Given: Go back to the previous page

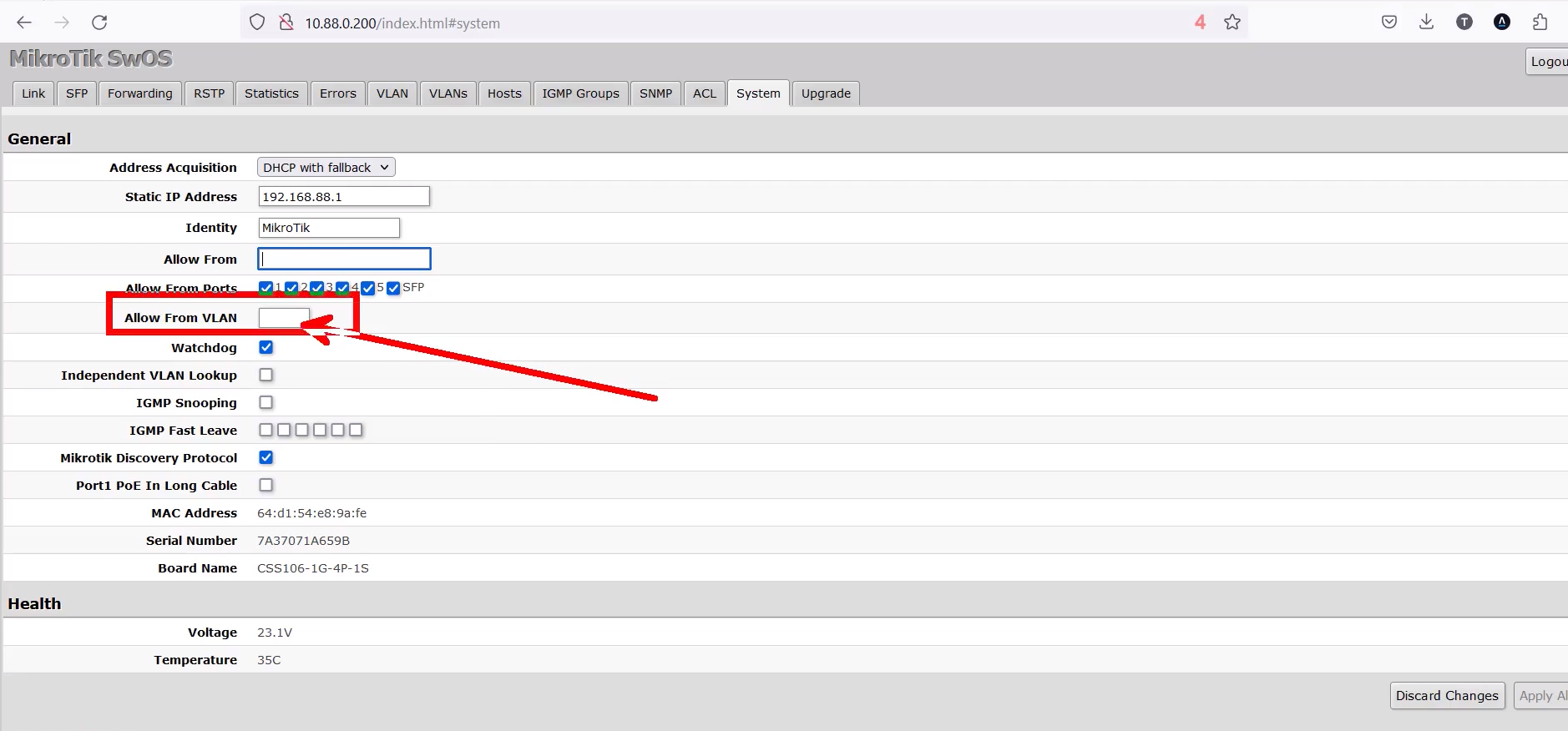Looking at the screenshot, I should pyautogui.click(x=24, y=23).
